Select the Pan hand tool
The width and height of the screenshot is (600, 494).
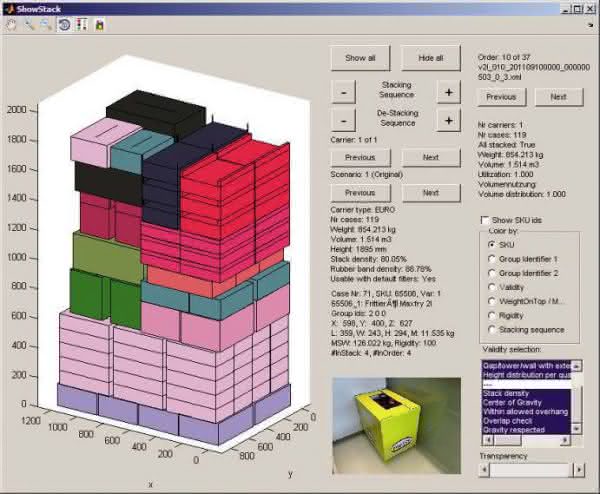click(x=12, y=25)
